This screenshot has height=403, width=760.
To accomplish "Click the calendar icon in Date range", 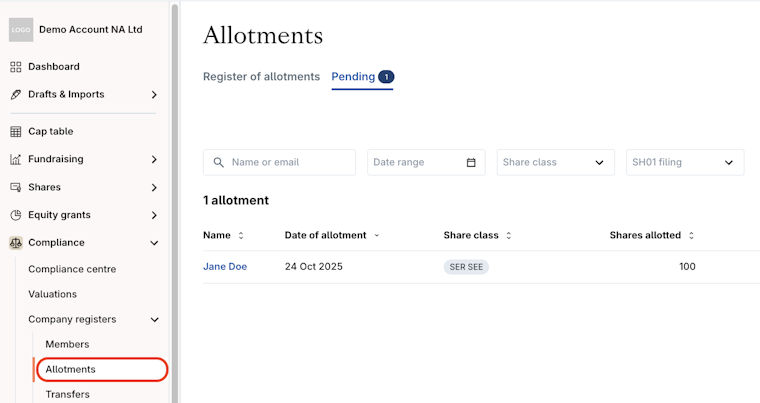I will pos(471,162).
